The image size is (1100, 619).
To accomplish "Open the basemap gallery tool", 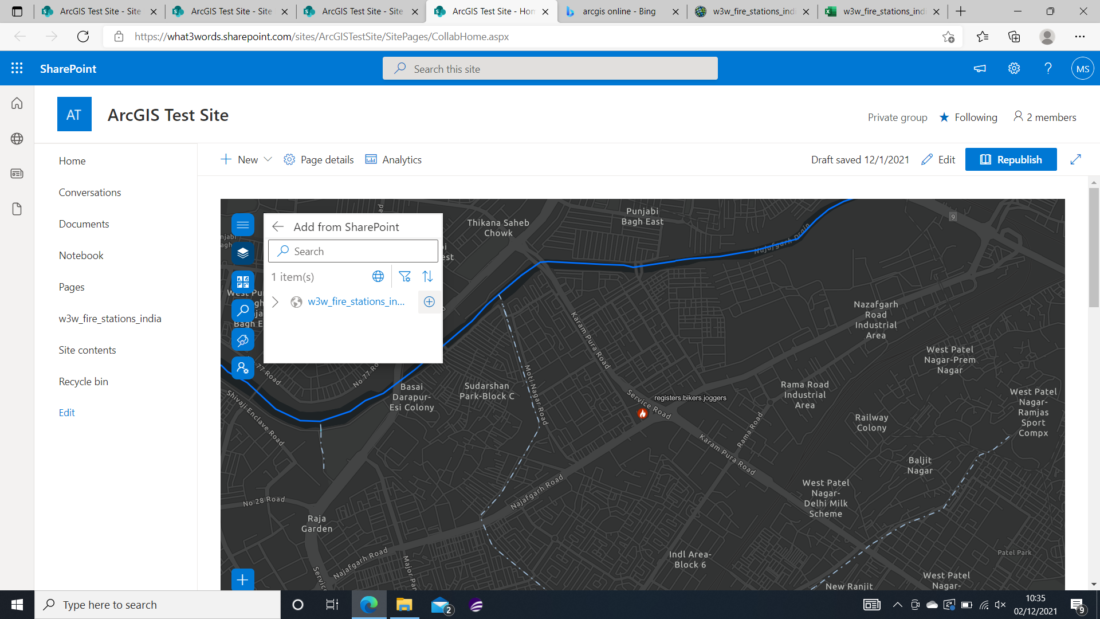I will click(x=243, y=281).
